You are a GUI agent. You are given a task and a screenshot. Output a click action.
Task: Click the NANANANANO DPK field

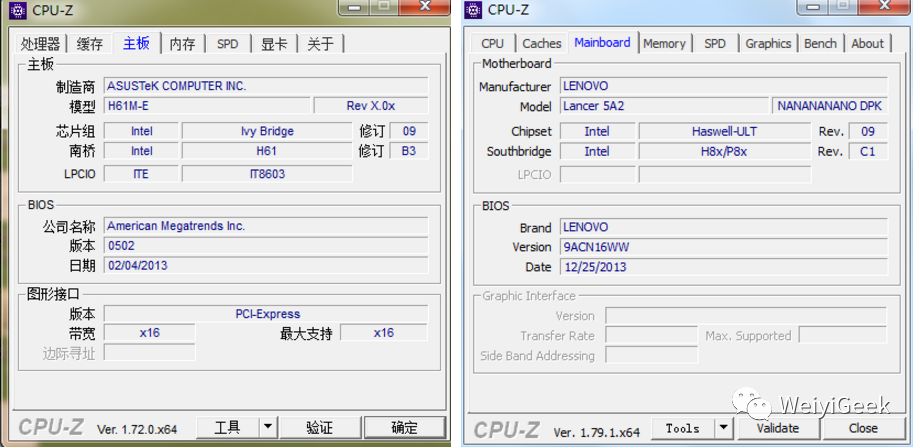[829, 106]
